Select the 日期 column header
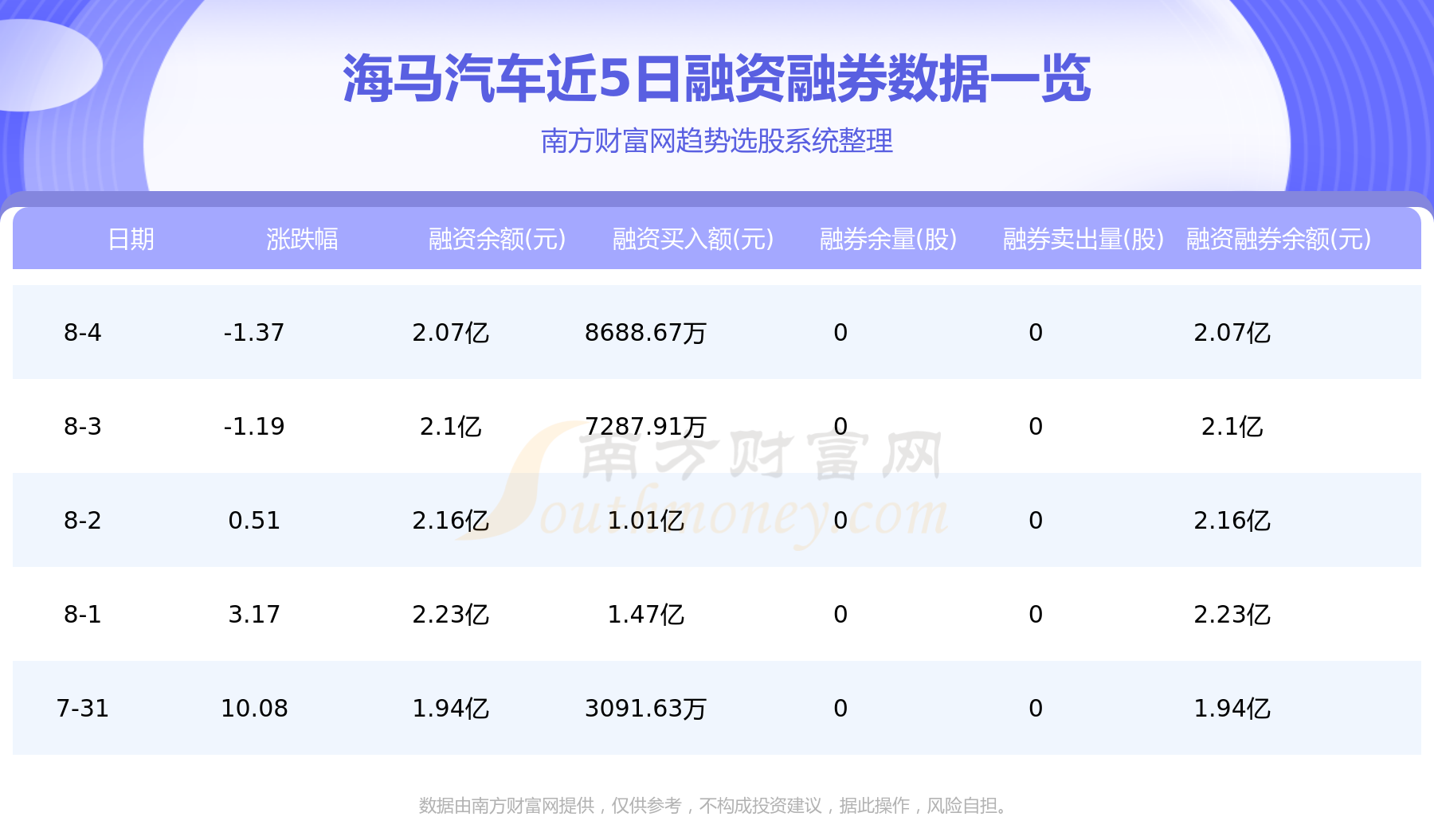Screen dimensions: 1434x840 (131, 239)
